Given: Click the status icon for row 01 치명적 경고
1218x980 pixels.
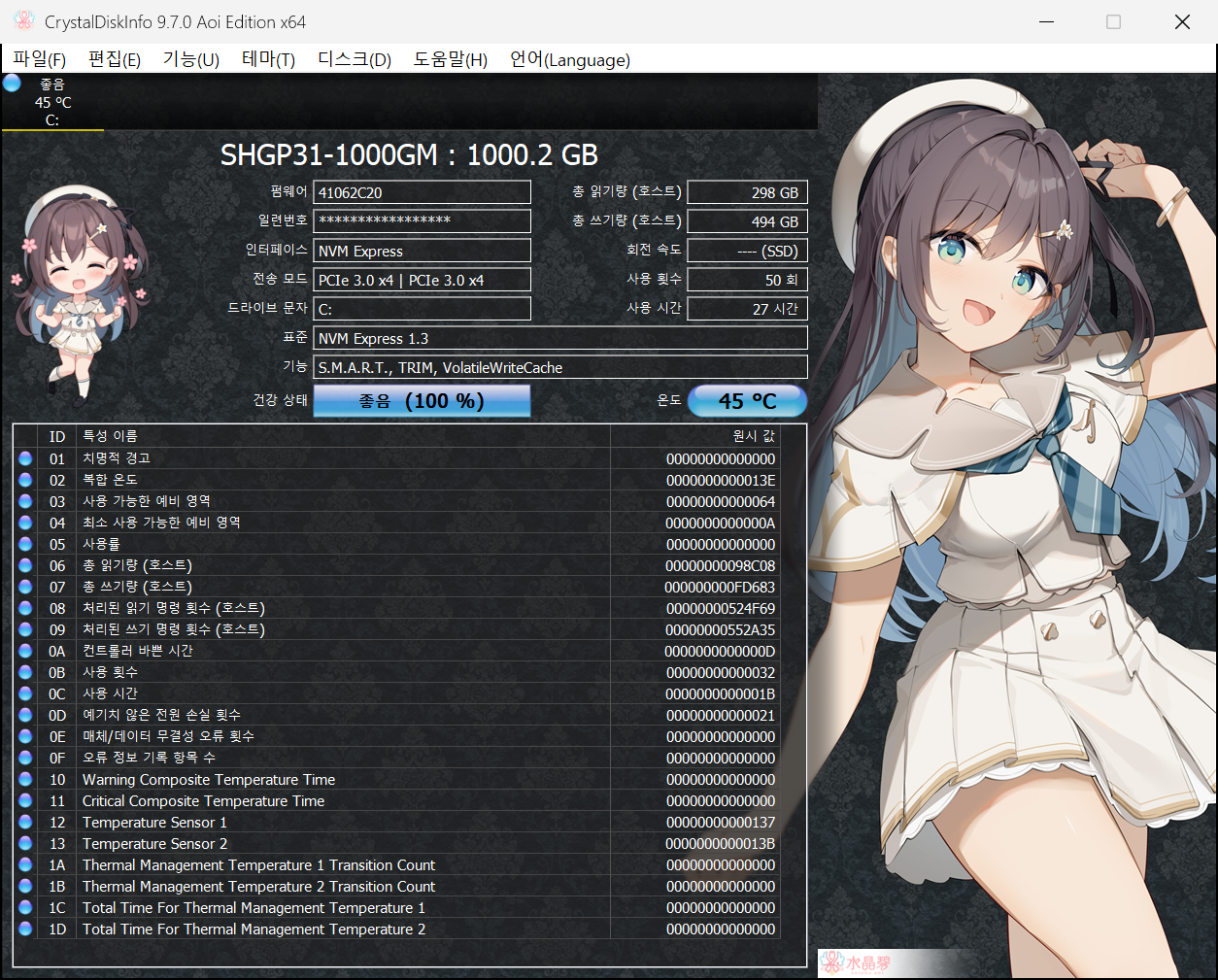Looking at the screenshot, I should click(x=25, y=458).
